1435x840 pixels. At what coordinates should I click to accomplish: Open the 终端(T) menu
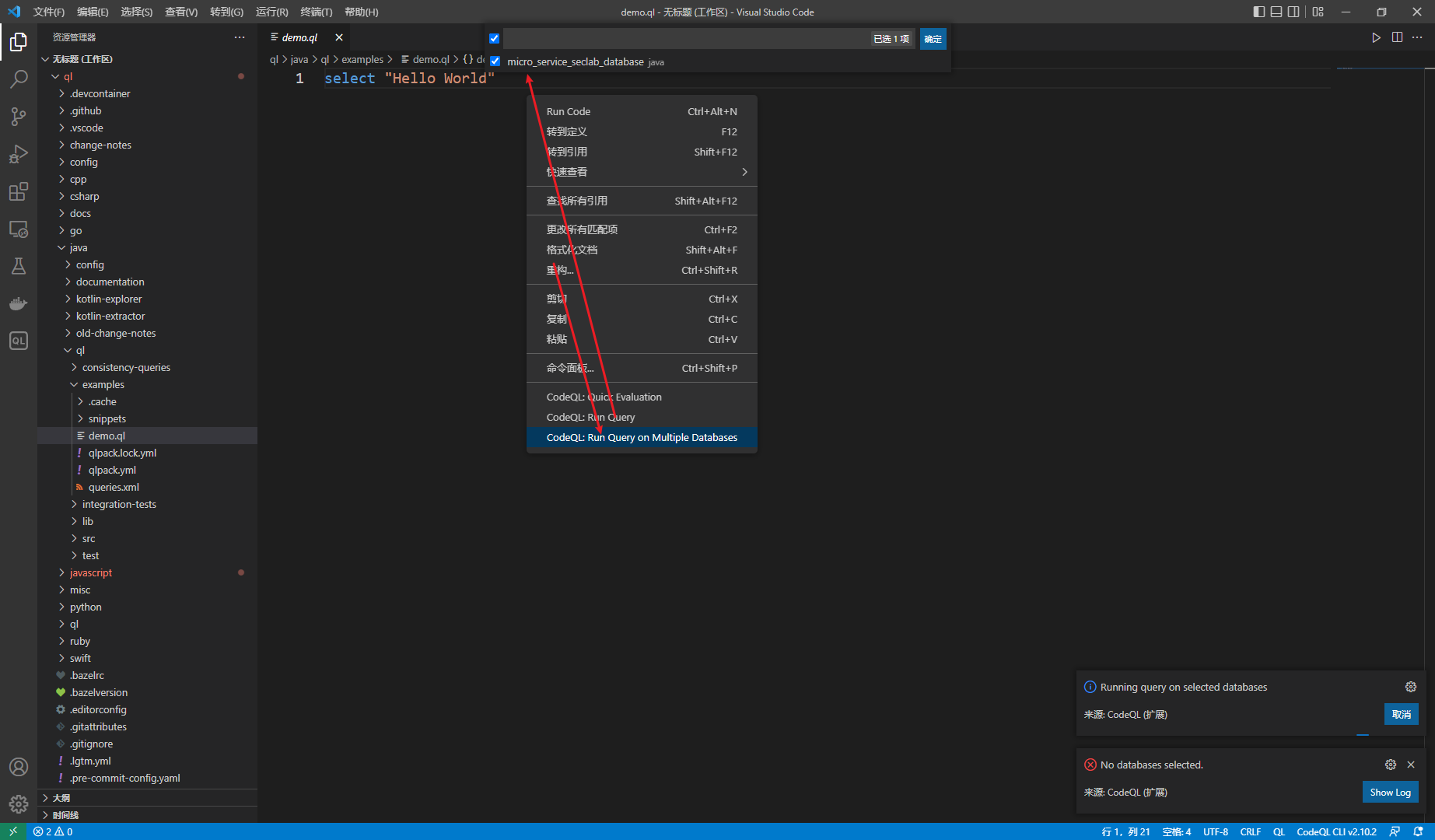[x=317, y=12]
